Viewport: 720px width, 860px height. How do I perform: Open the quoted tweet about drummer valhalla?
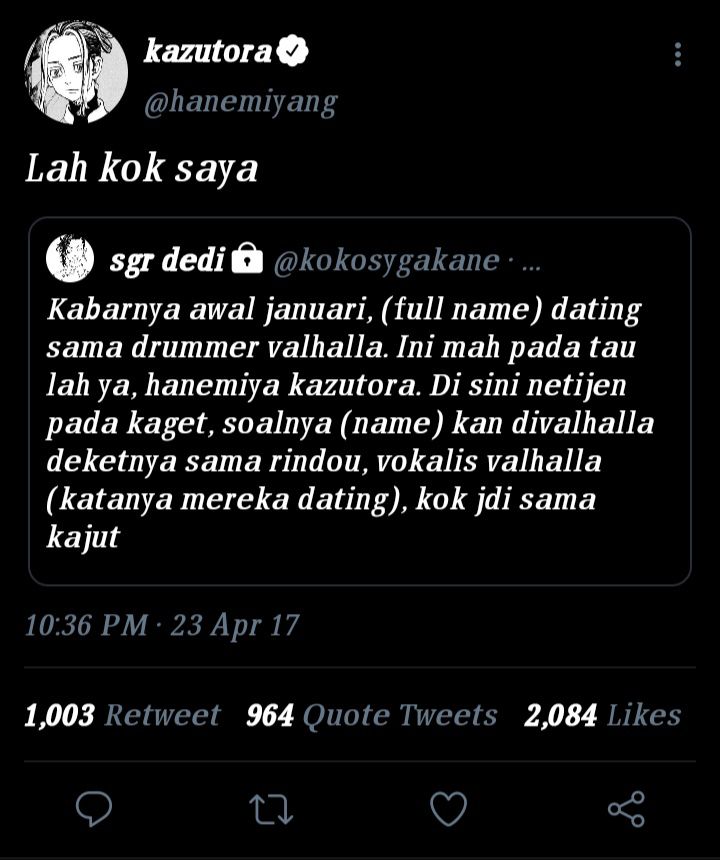(360, 401)
